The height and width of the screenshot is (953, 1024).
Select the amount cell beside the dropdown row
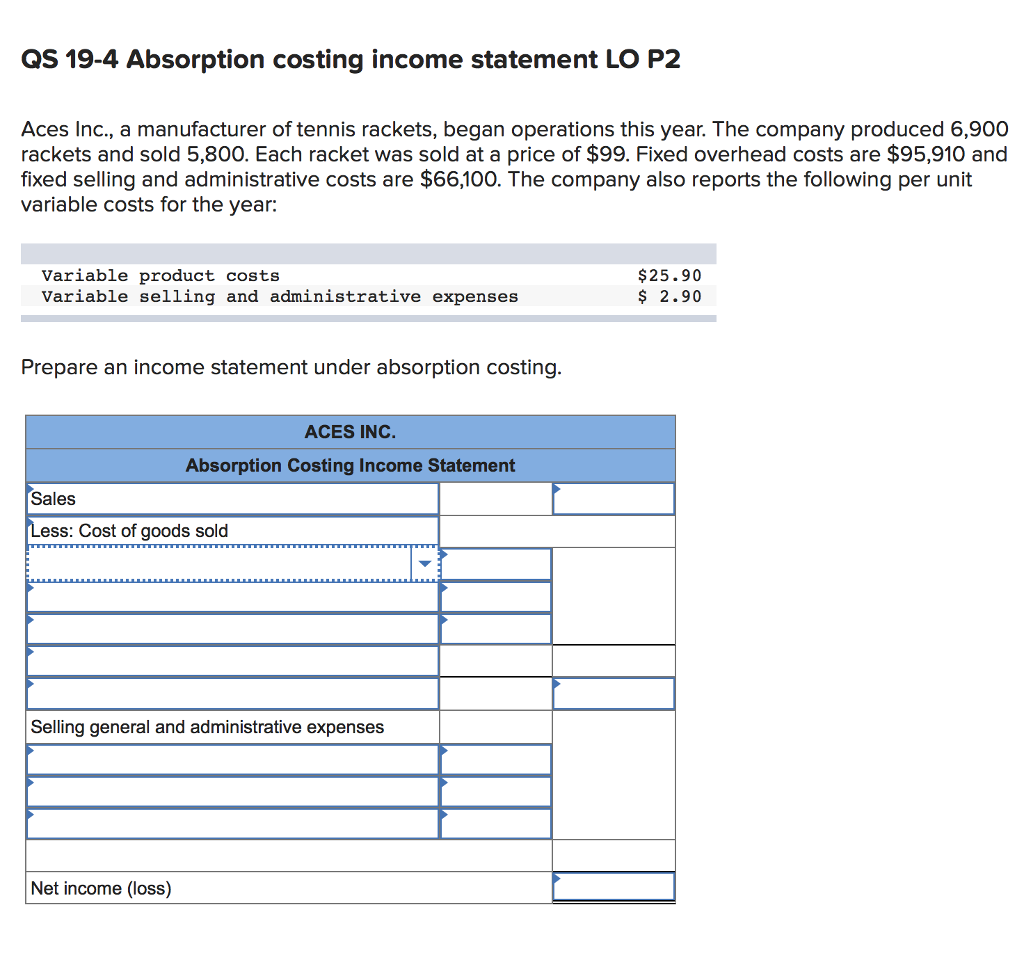click(495, 563)
